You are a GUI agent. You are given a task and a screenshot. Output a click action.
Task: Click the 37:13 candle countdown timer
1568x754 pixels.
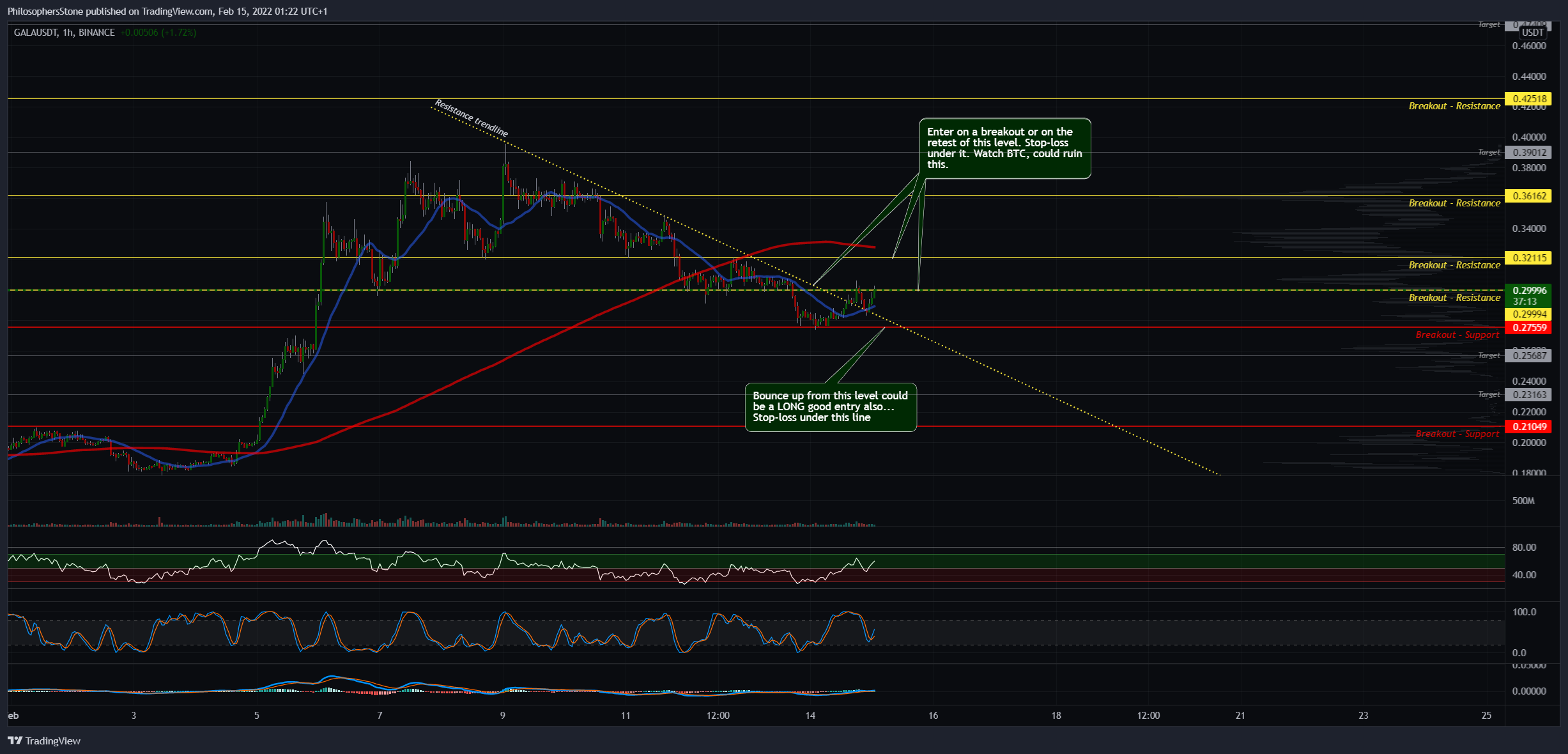[x=1525, y=301]
